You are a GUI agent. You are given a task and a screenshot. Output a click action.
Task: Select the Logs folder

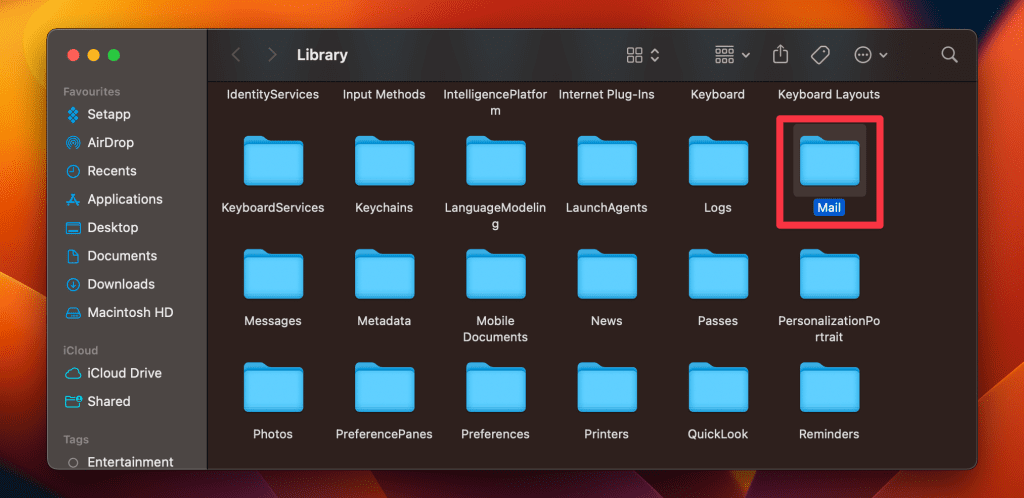[x=718, y=163]
